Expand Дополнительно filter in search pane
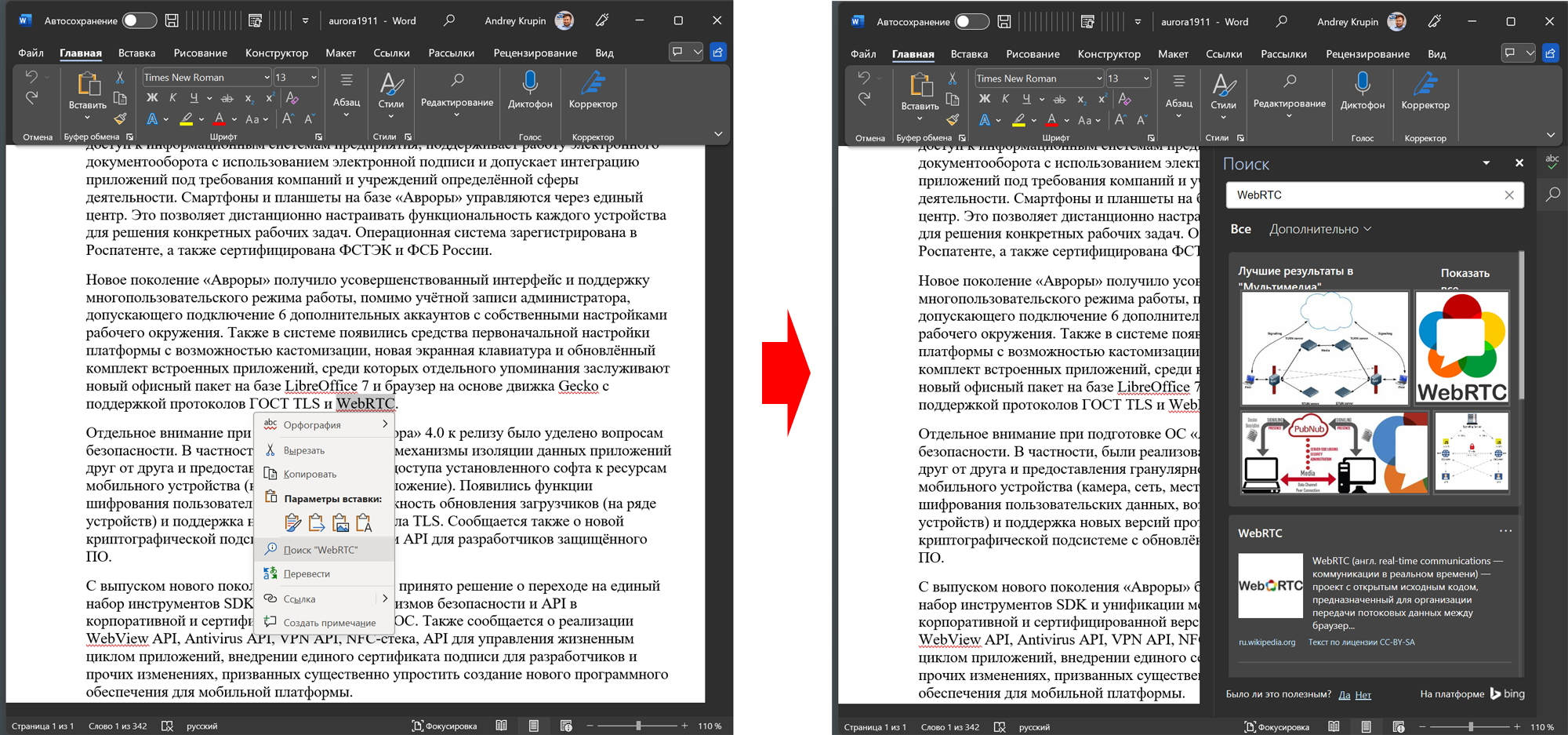1568x735 pixels. pos(1320,229)
